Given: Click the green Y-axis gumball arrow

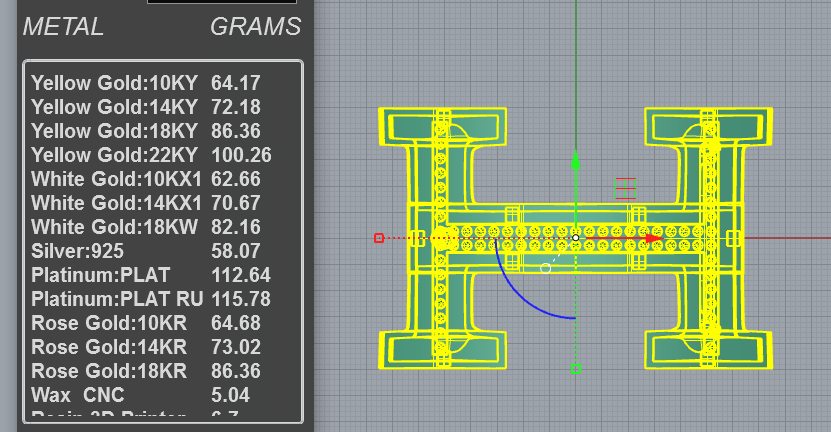Looking at the screenshot, I should pyautogui.click(x=576, y=160).
